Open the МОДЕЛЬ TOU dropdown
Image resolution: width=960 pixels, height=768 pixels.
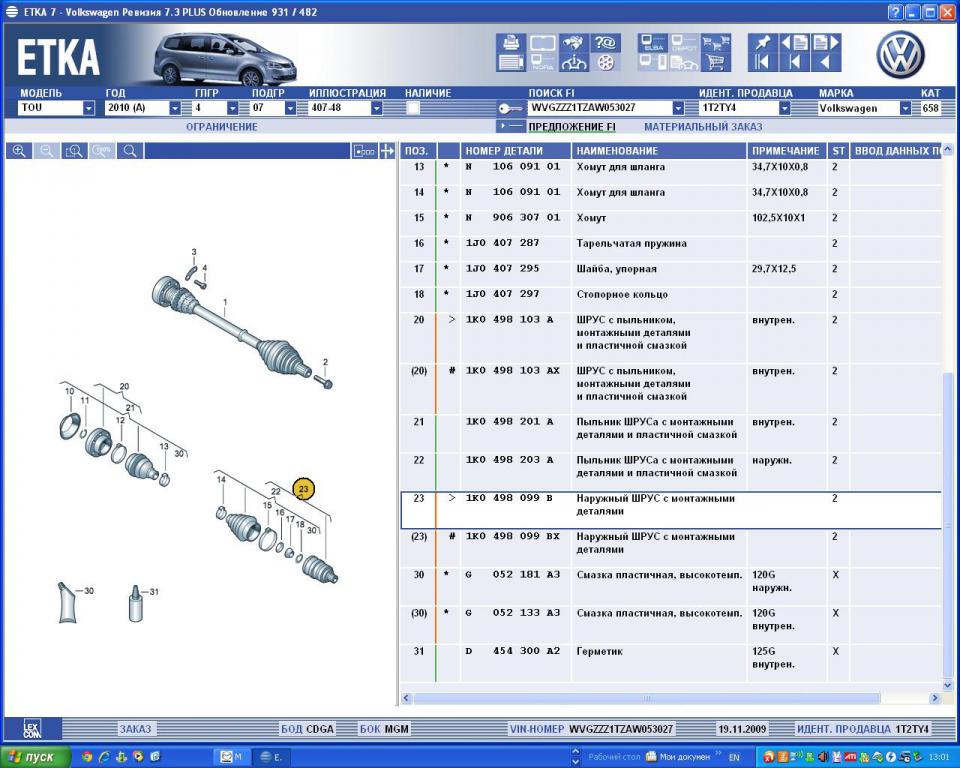[89, 108]
